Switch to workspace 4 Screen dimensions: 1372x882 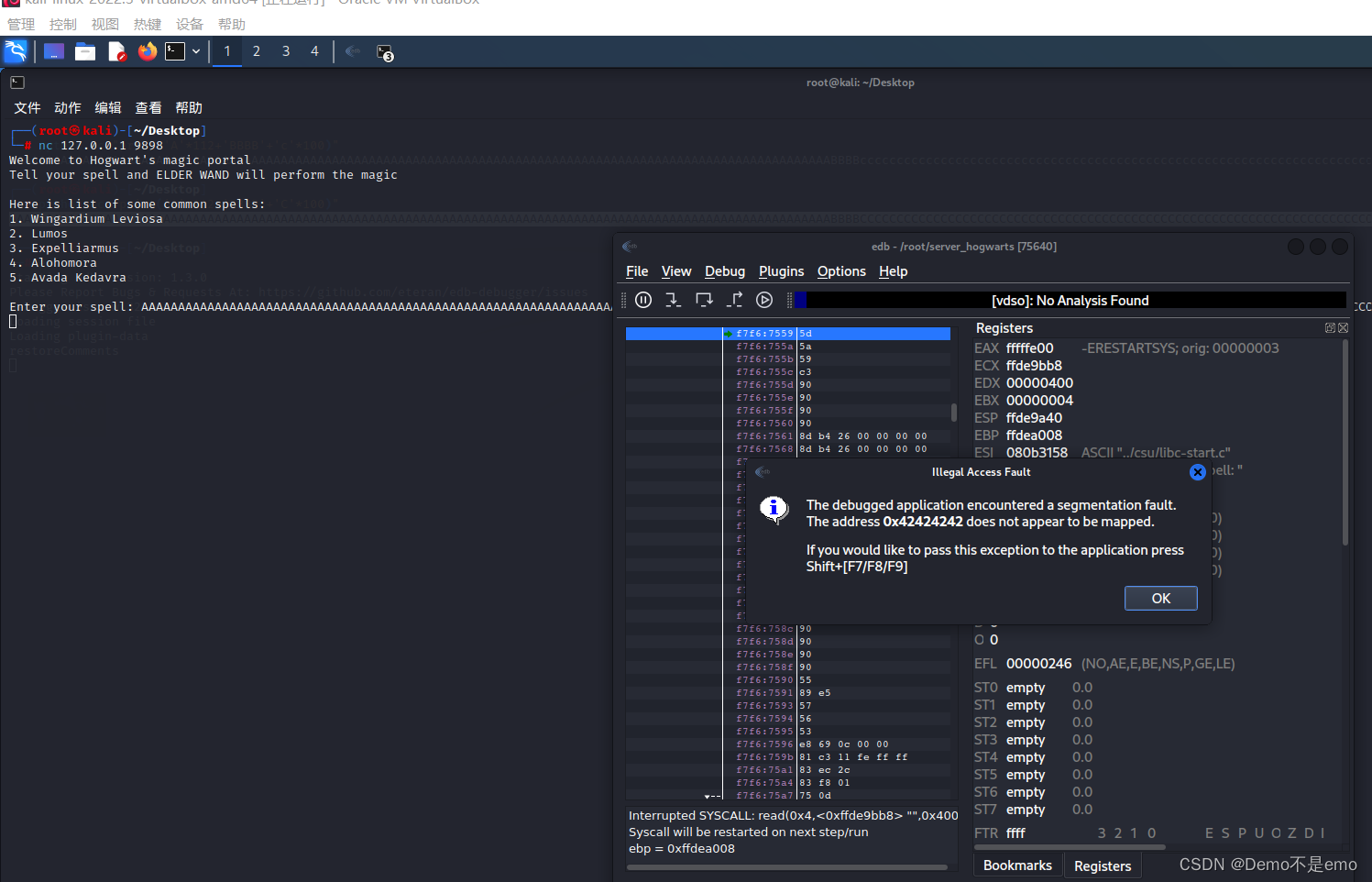314,51
